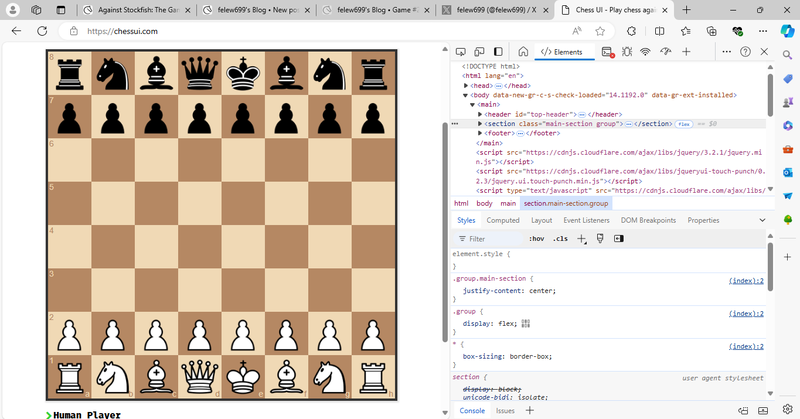Open the Performance gauge icon in DevTools
Image resolution: width=800 pixels, height=419 pixels.
(x=666, y=52)
